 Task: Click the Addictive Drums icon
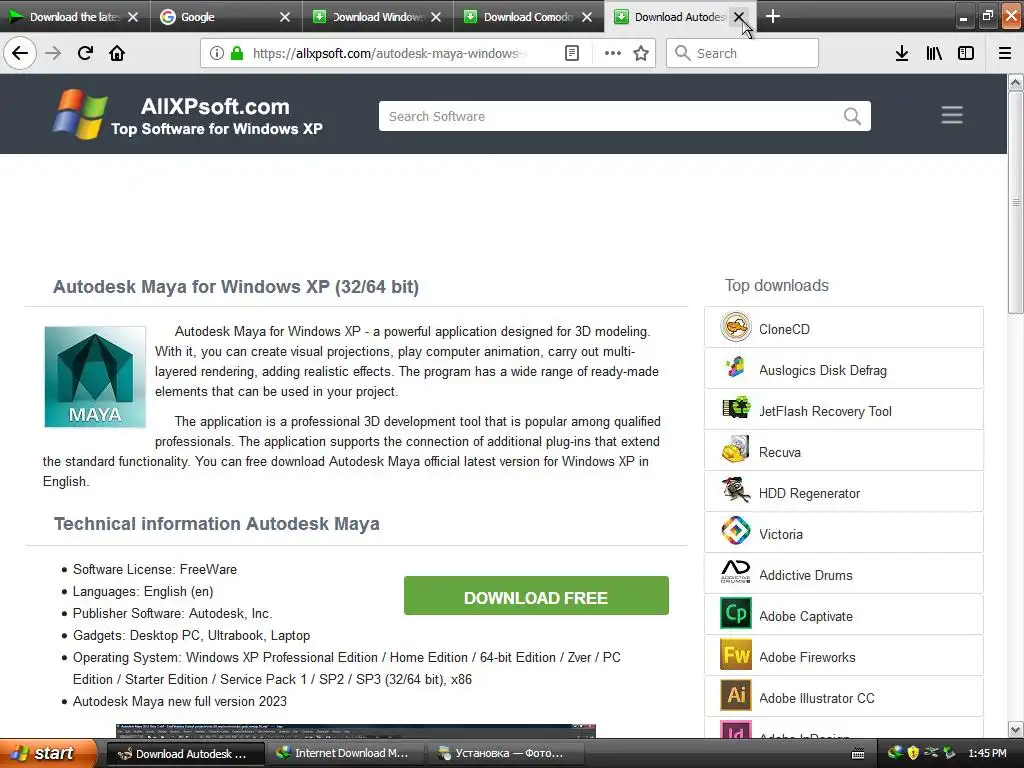pos(735,573)
